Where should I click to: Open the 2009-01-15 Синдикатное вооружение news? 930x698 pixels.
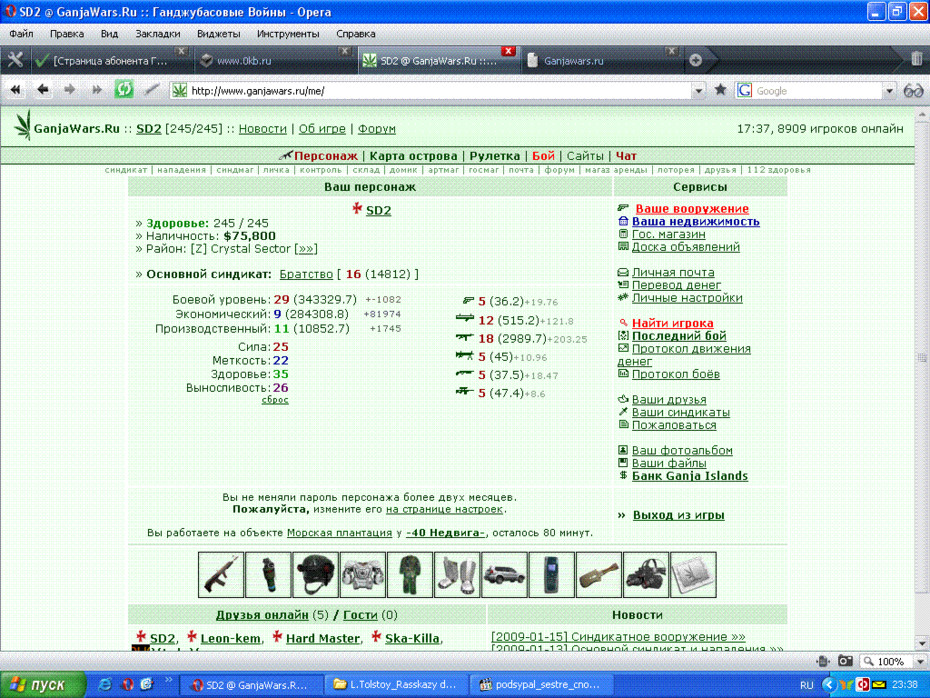point(619,636)
